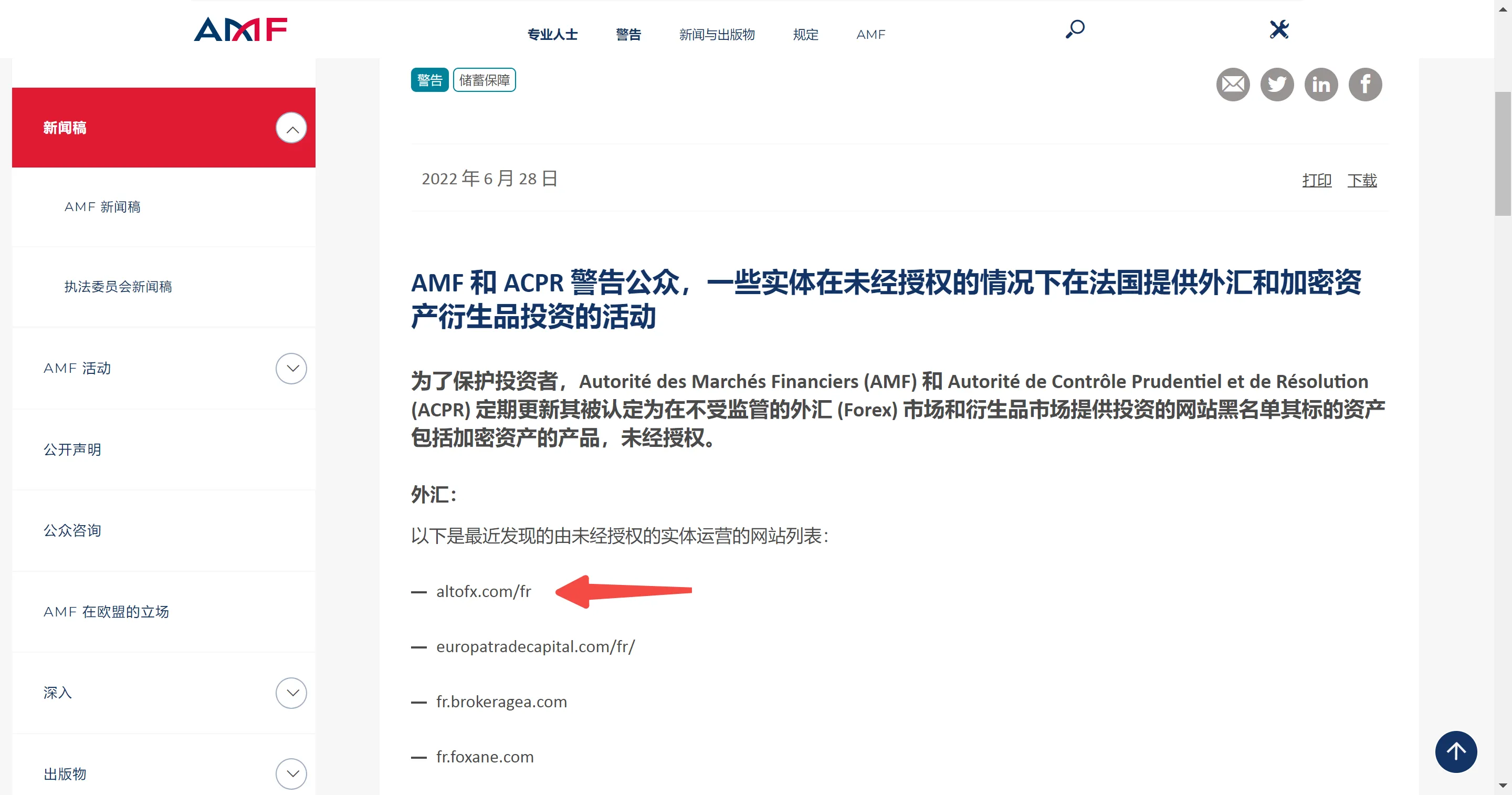Open the AMF nav menu
Screen dimensions: 1512x795
pyautogui.click(x=870, y=35)
